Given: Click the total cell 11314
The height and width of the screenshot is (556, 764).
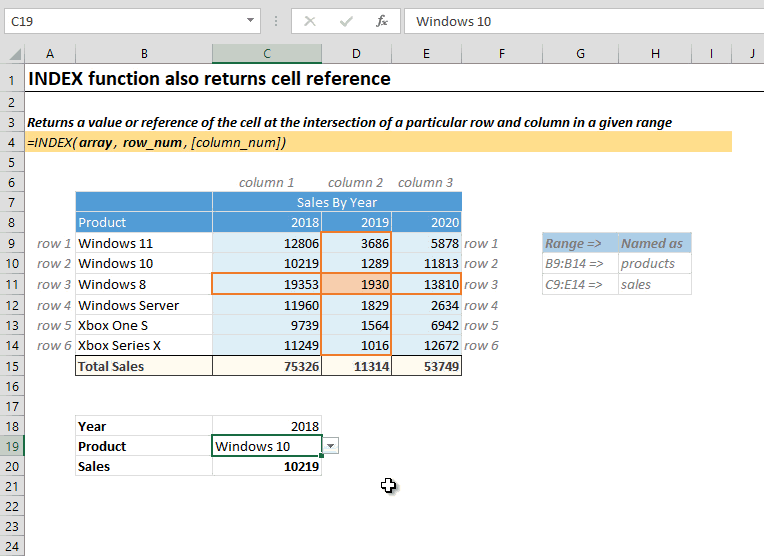Looking at the screenshot, I should pyautogui.click(x=356, y=366).
